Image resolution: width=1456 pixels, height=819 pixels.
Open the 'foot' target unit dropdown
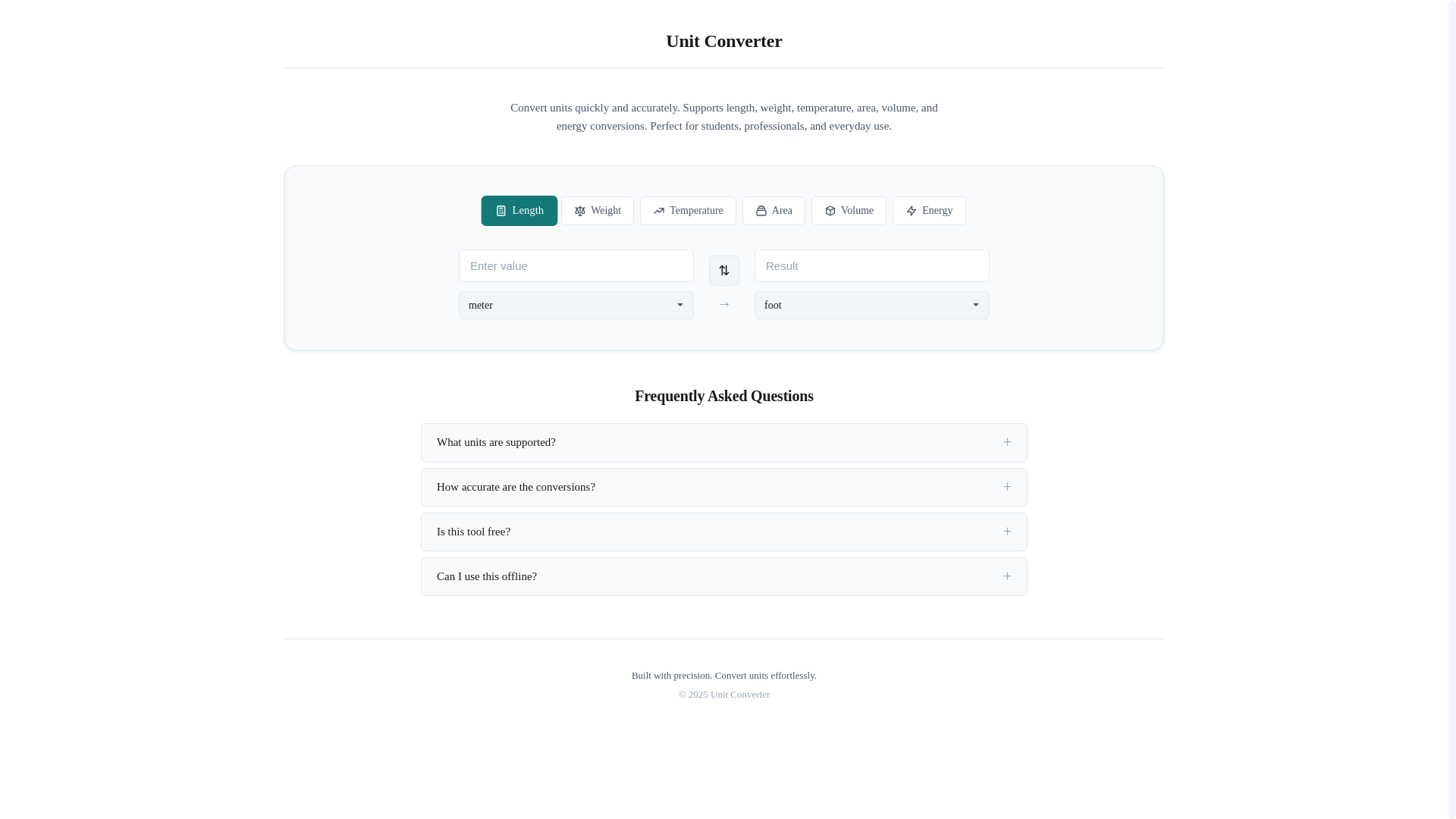click(871, 305)
